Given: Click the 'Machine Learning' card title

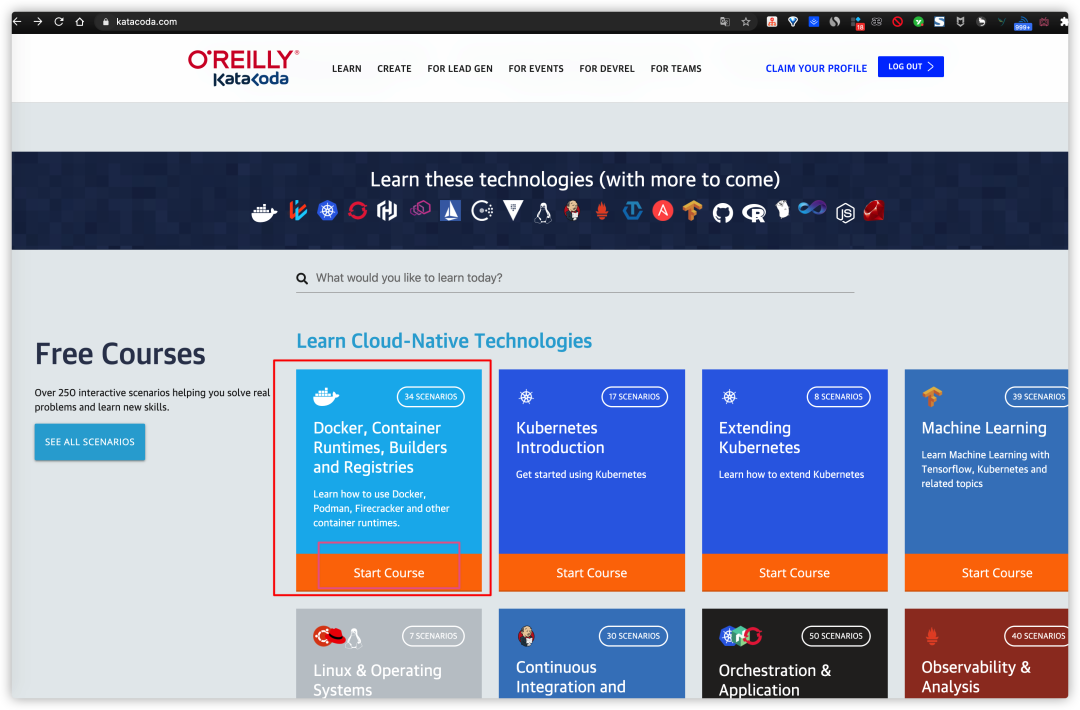Looking at the screenshot, I should 984,428.
